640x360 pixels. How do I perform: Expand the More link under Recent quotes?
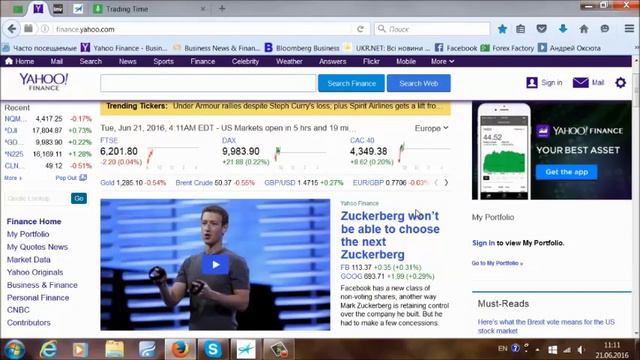[x=13, y=178]
